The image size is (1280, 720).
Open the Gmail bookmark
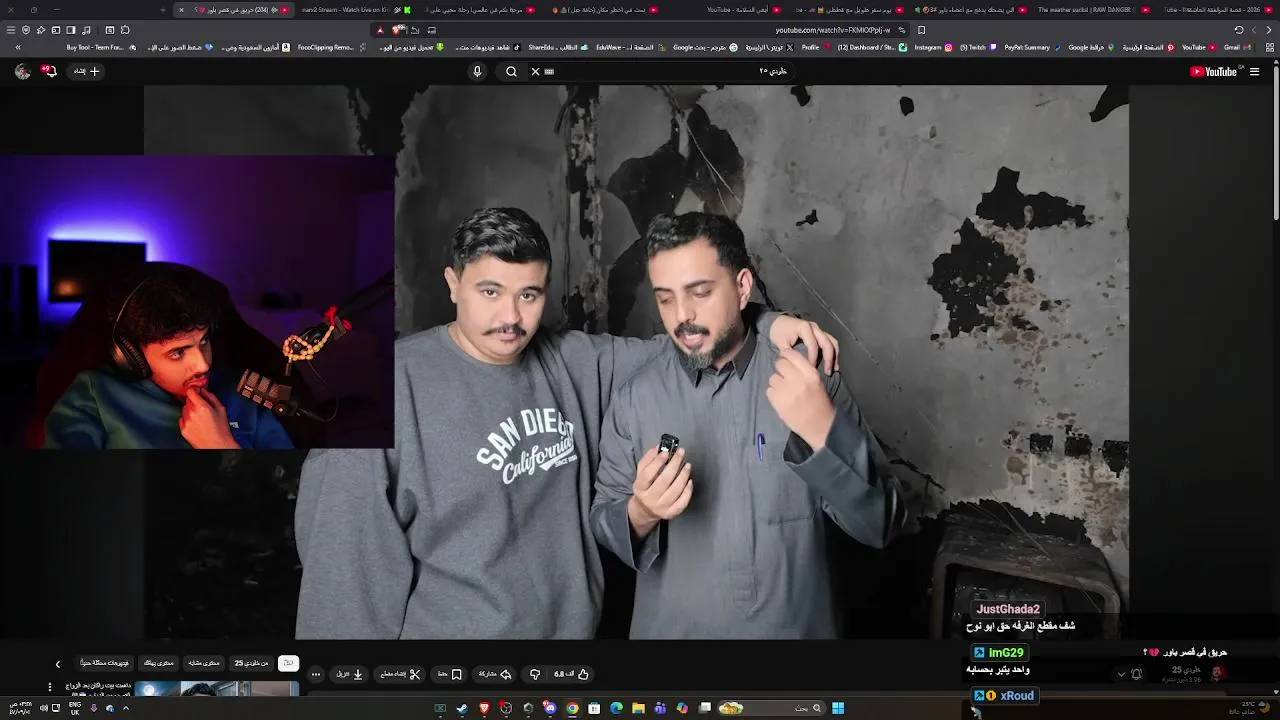(1237, 47)
